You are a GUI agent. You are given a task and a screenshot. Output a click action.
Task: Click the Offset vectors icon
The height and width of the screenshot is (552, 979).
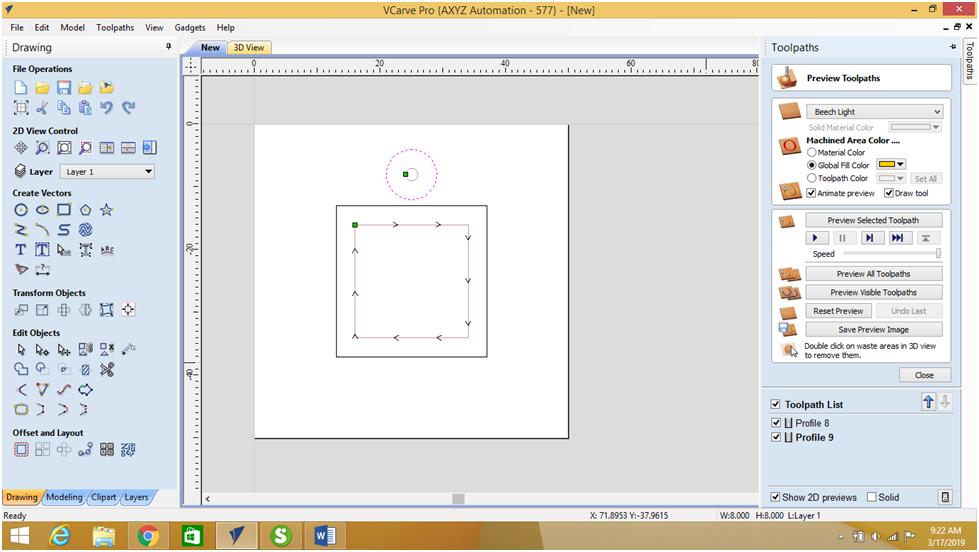21,450
